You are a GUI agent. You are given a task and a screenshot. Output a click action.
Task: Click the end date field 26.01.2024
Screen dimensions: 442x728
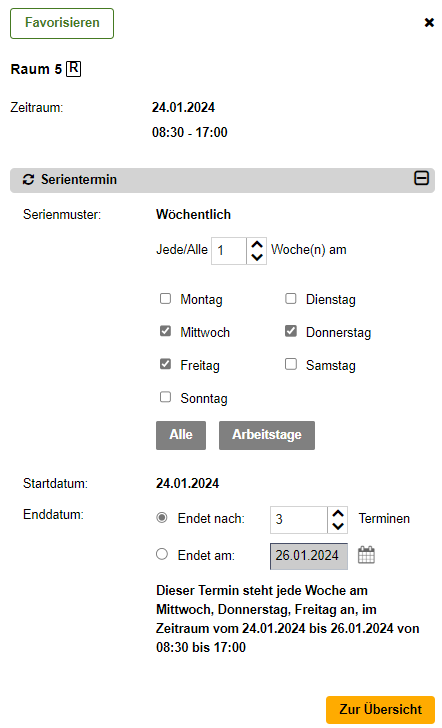click(x=309, y=556)
